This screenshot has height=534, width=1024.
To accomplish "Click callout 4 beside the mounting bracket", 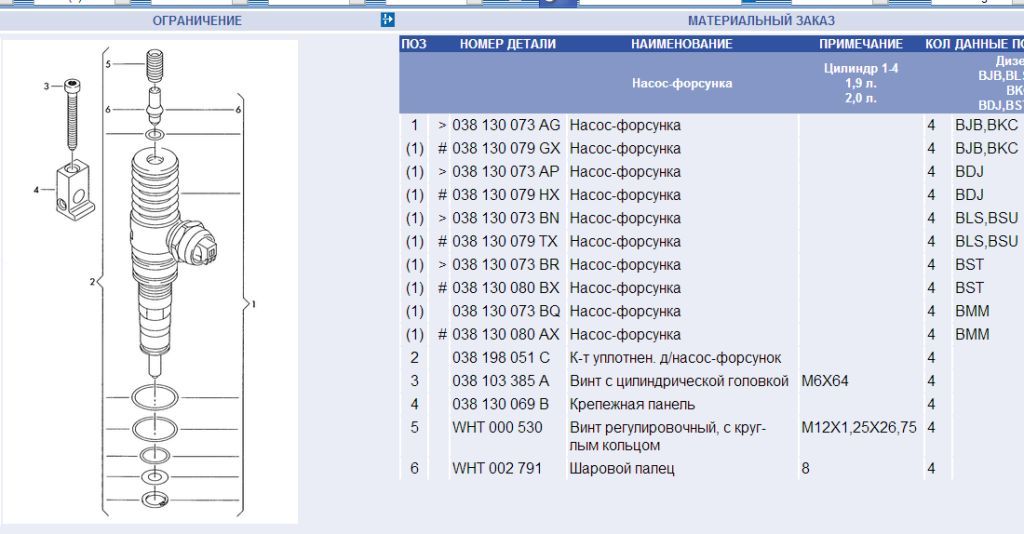I will pyautogui.click(x=37, y=190).
